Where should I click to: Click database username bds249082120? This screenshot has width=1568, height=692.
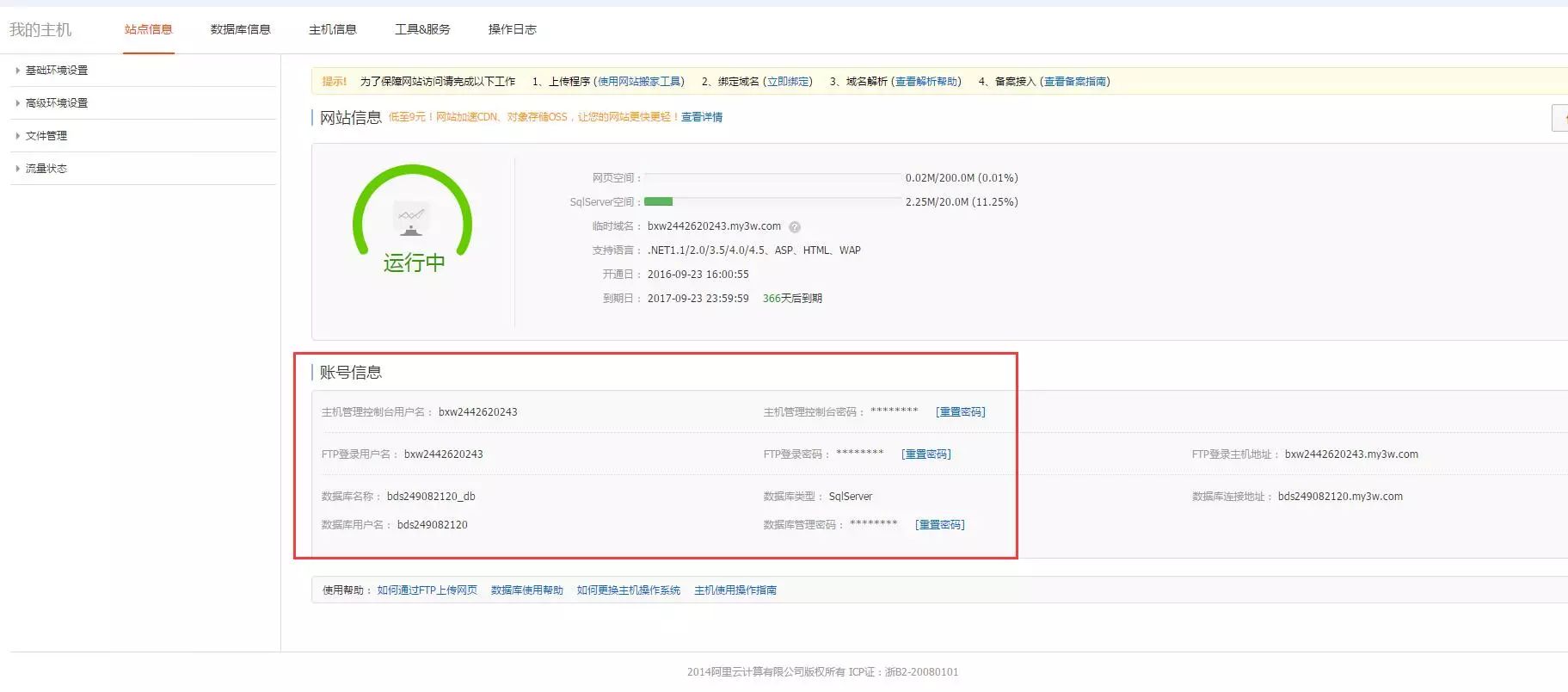[x=433, y=525]
